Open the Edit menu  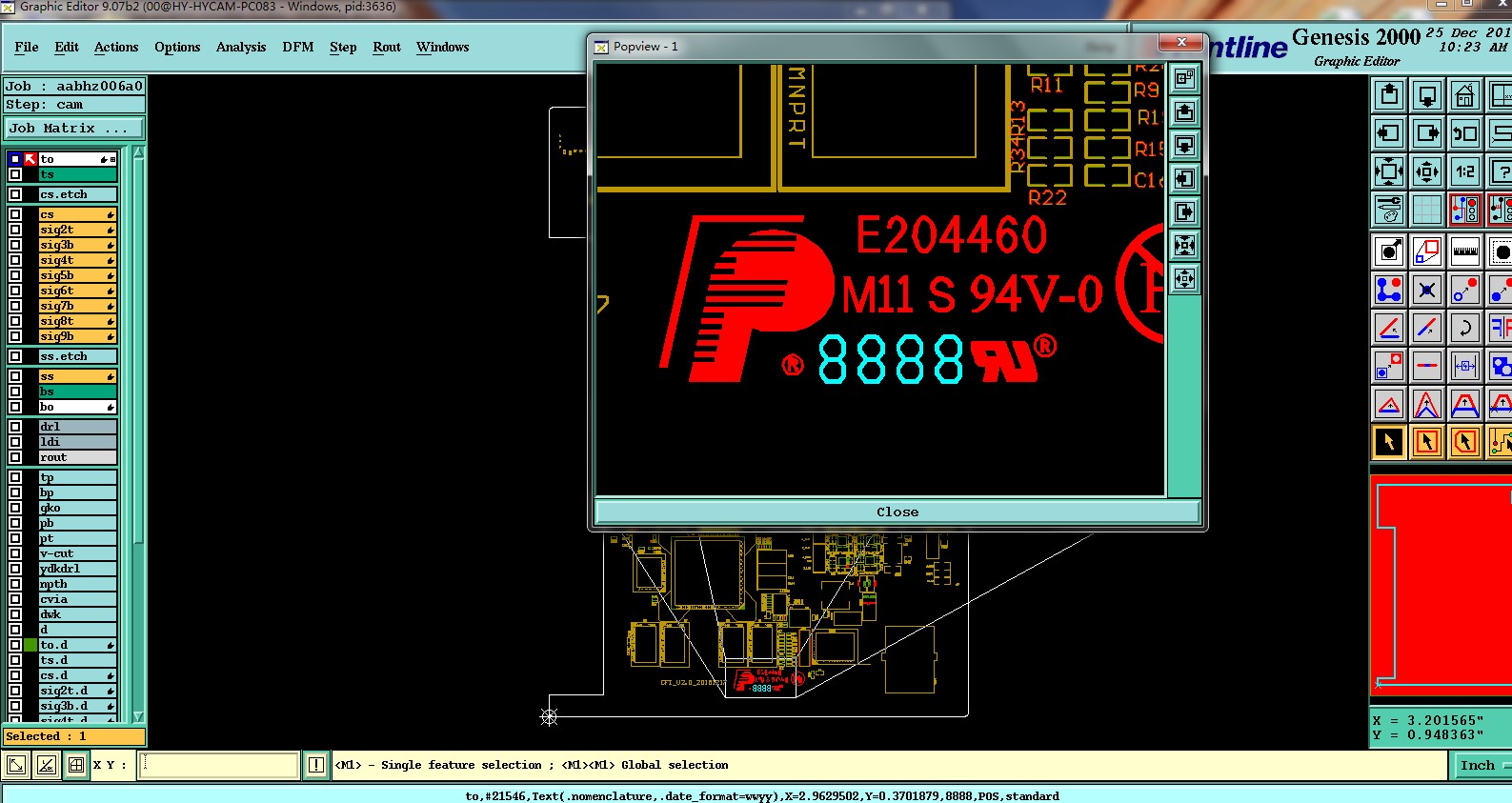pos(67,47)
